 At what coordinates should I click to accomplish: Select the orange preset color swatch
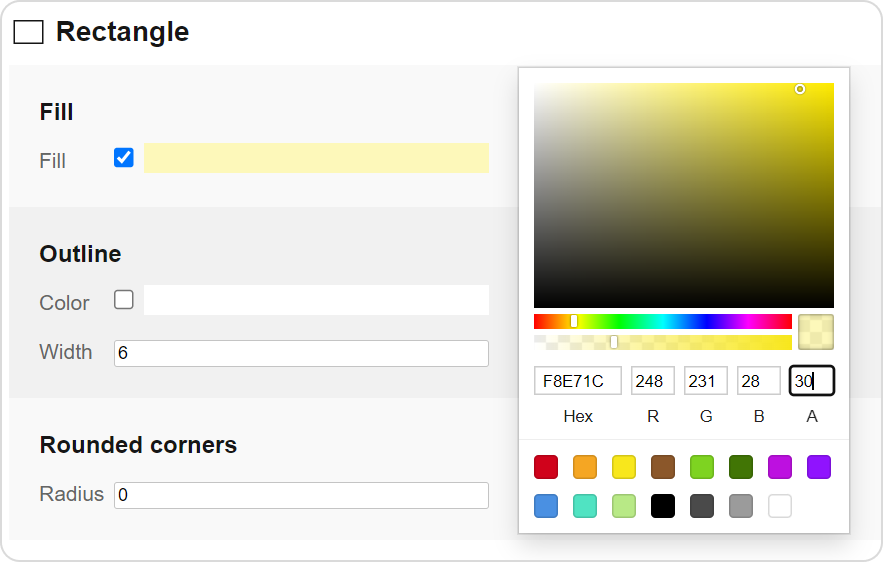tap(585, 467)
